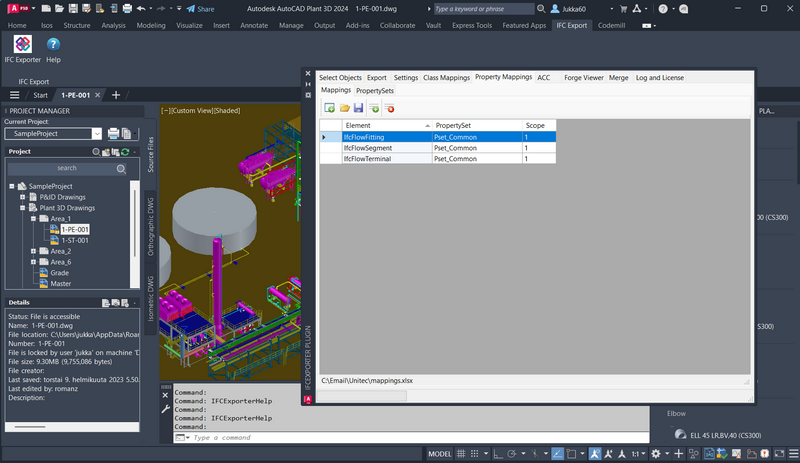Toggle ortho mode in status bar
The height and width of the screenshot is (463, 800).
pyautogui.click(x=497, y=454)
